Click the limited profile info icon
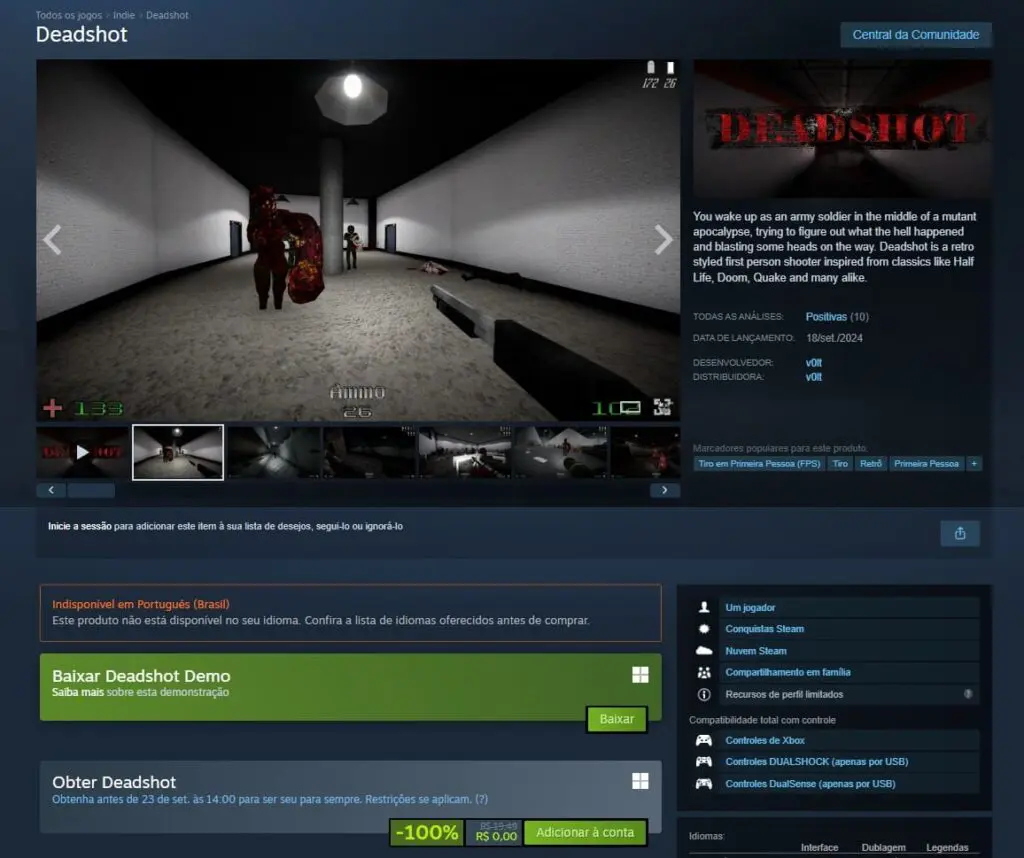Image resolution: width=1024 pixels, height=858 pixels. pyautogui.click(x=704, y=694)
